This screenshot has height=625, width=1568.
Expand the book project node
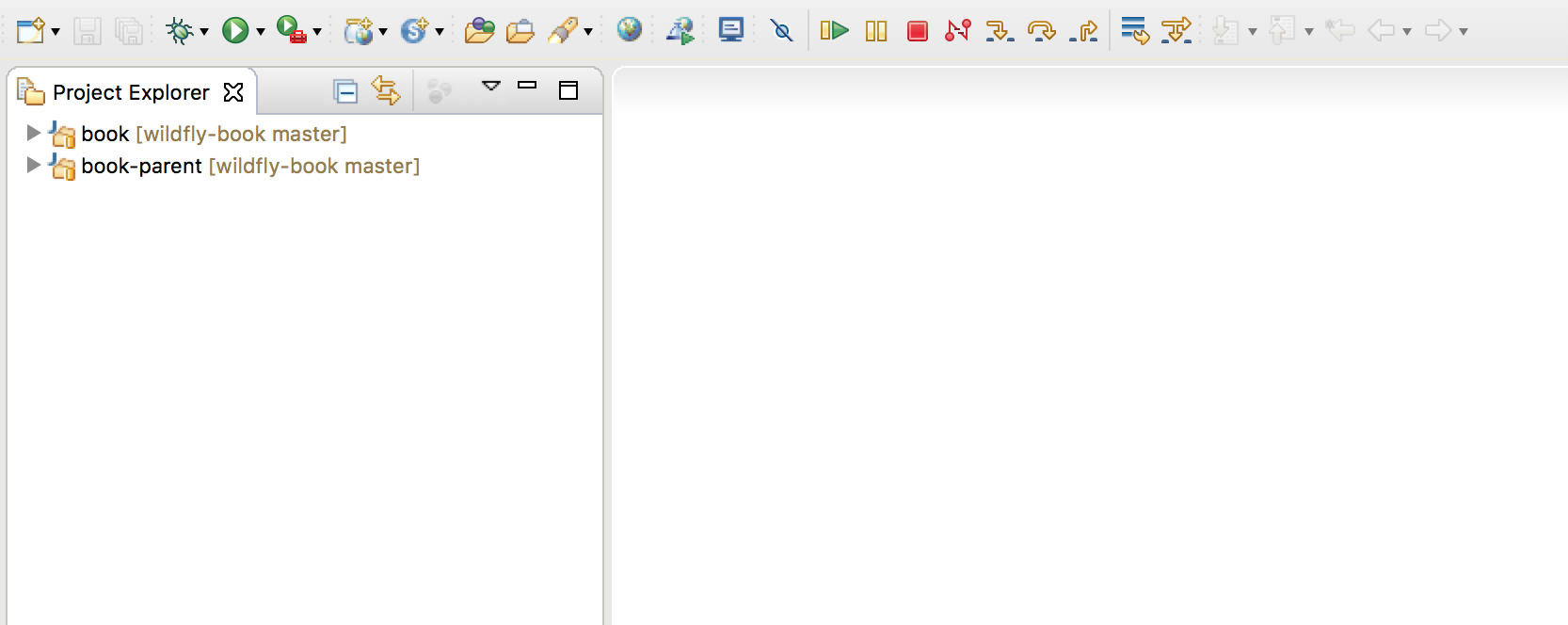point(33,133)
